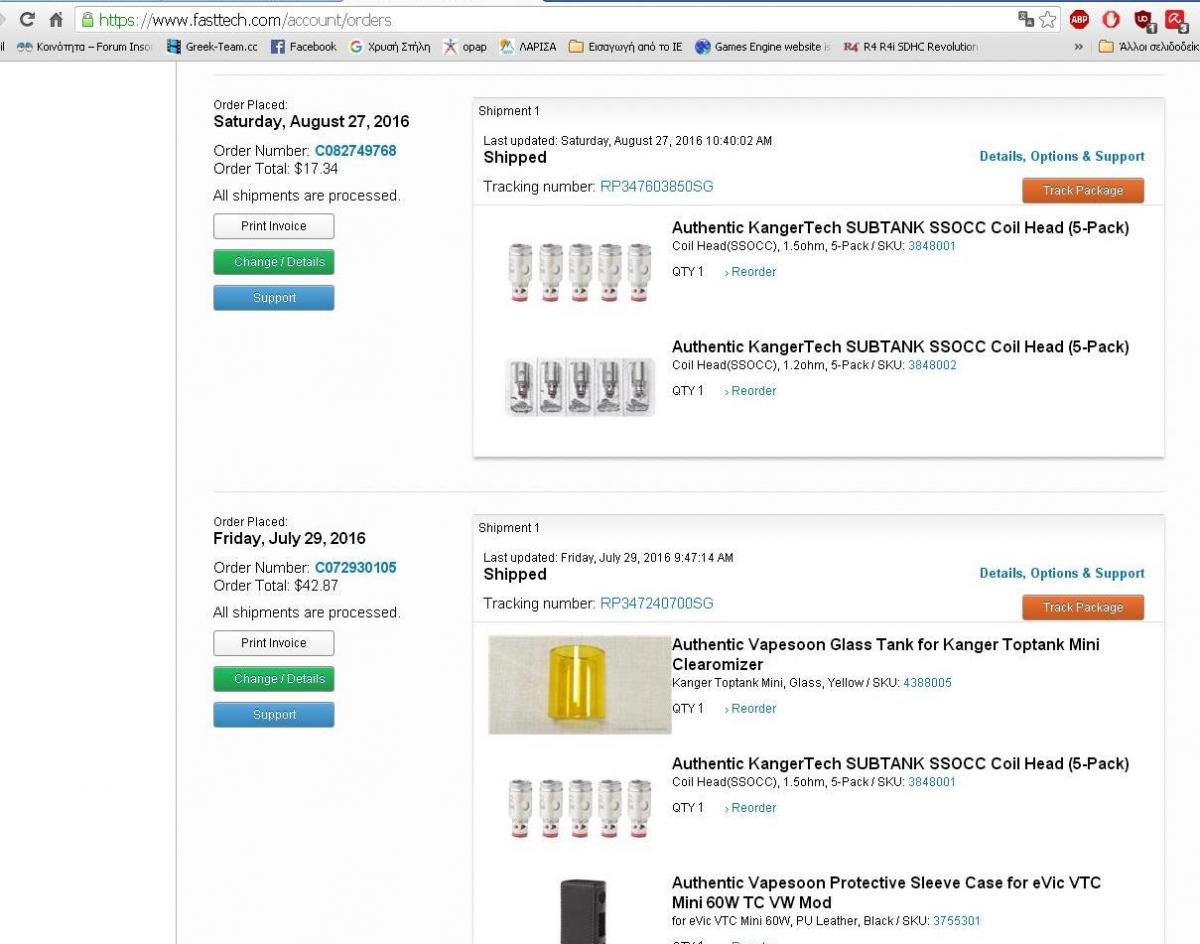
Task: Open the R4 R4i SDHC Revolution bookmark
Action: pos(911,46)
